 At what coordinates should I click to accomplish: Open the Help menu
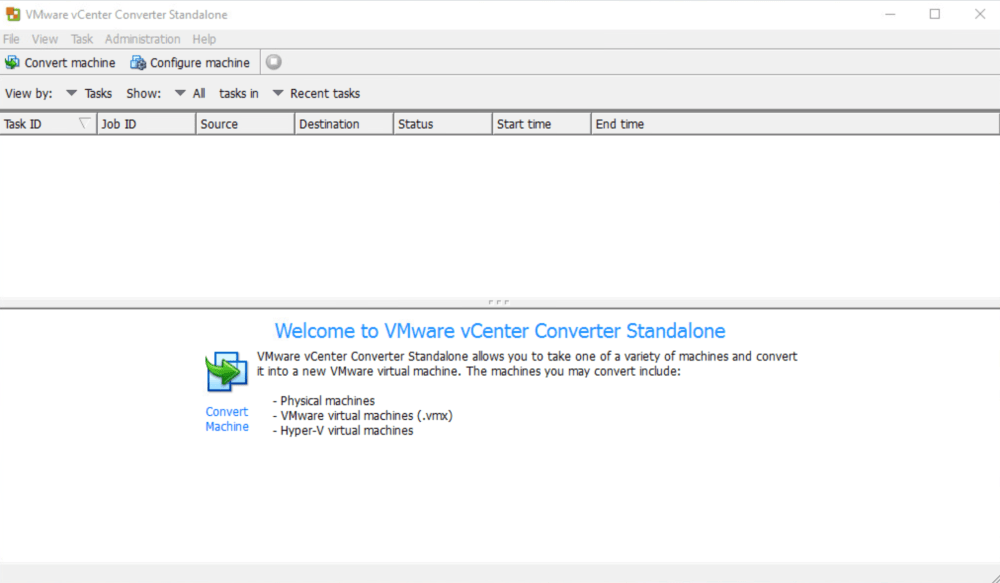point(204,39)
